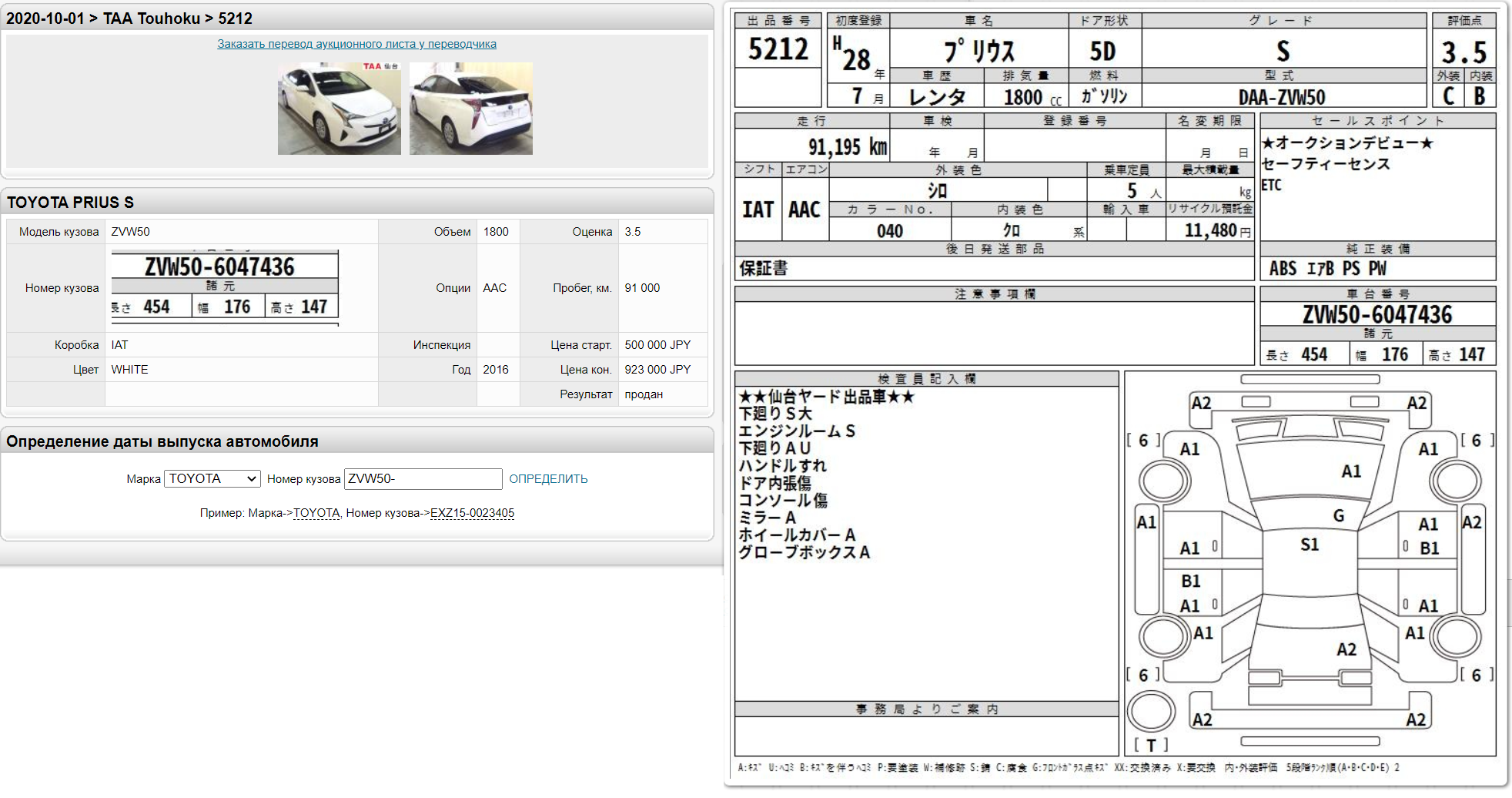The width and height of the screenshot is (1512, 798).
Task: Click the EXZ15-0023405 example link
Action: tap(472, 513)
